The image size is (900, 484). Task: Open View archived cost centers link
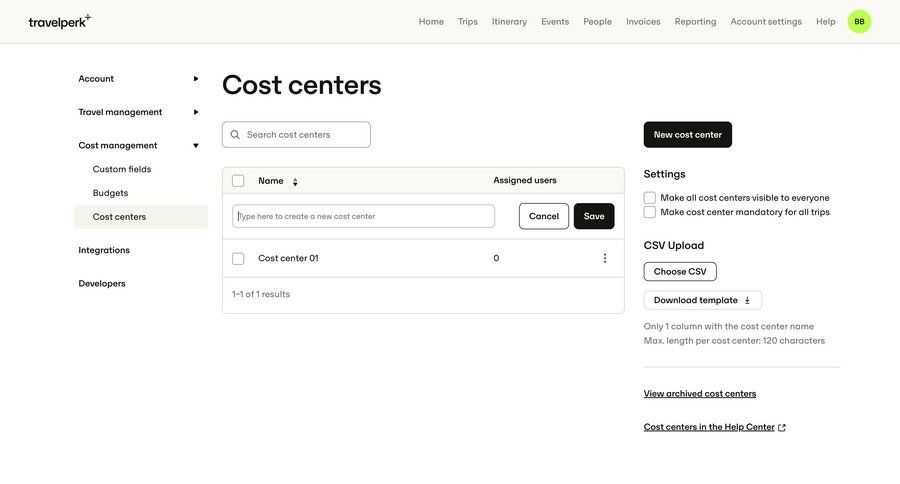click(700, 394)
